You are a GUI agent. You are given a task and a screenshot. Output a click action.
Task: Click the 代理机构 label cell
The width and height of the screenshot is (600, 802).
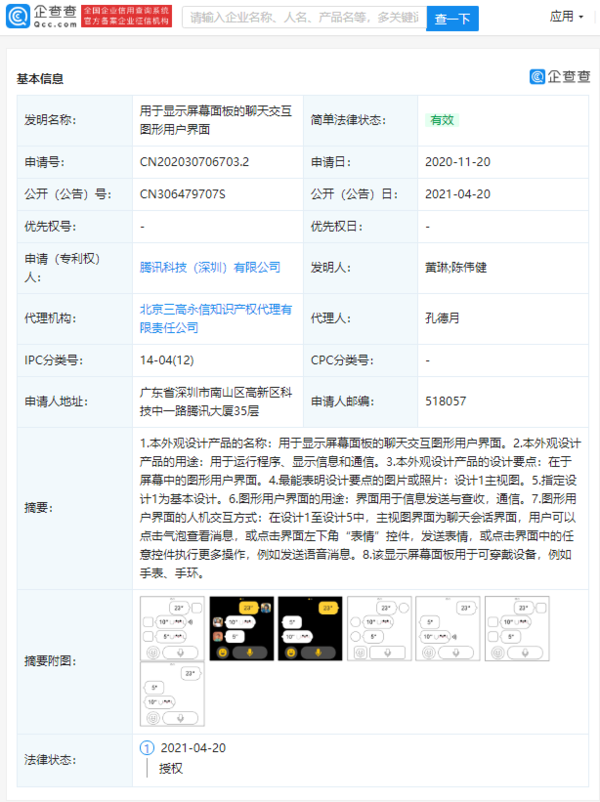pyautogui.click(x=75, y=318)
